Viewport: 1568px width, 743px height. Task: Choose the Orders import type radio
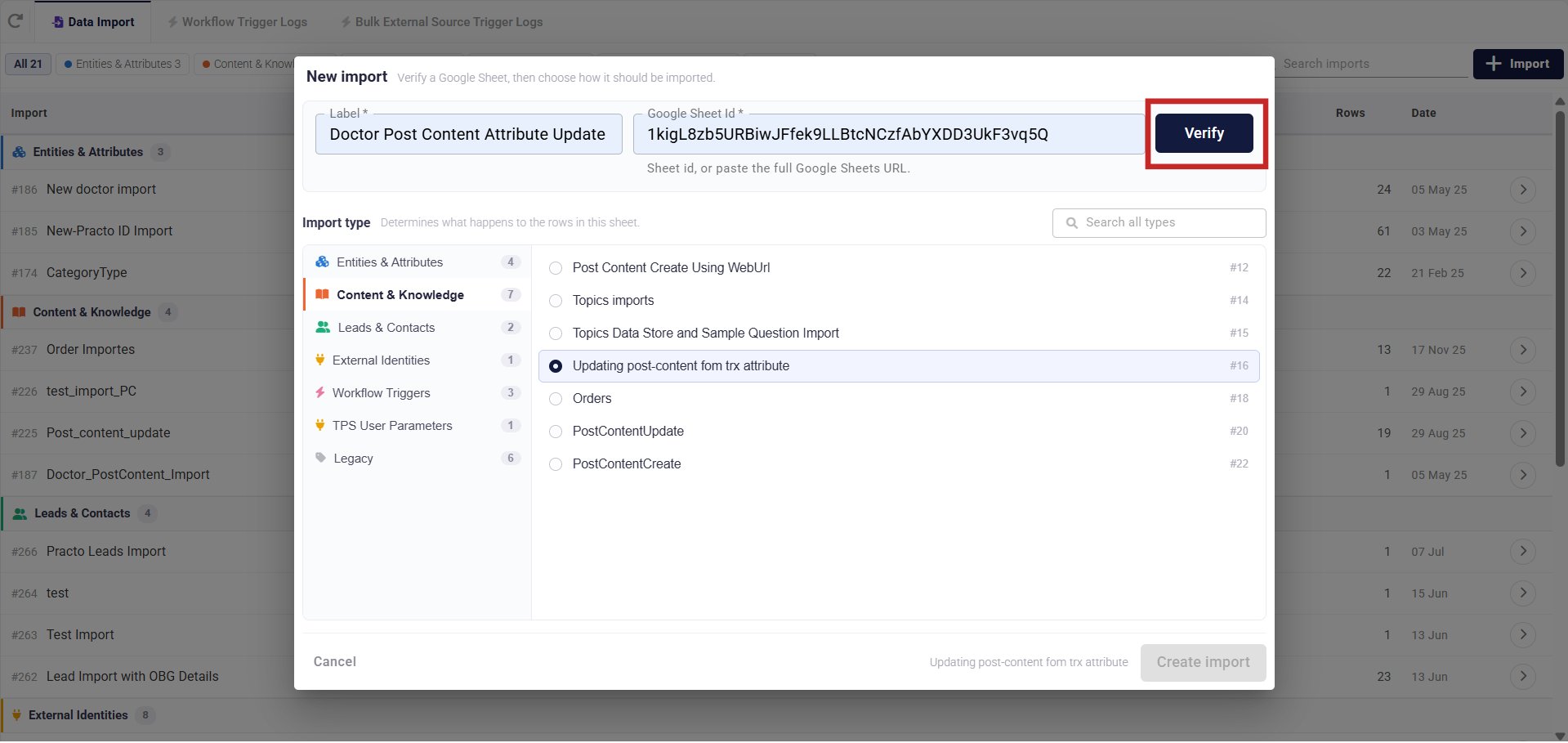click(556, 399)
